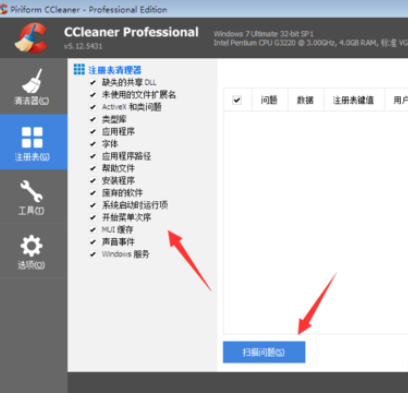This screenshot has width=408, height=393.
Task: Click the CCleaner logo in header
Action: pyautogui.click(x=31, y=38)
